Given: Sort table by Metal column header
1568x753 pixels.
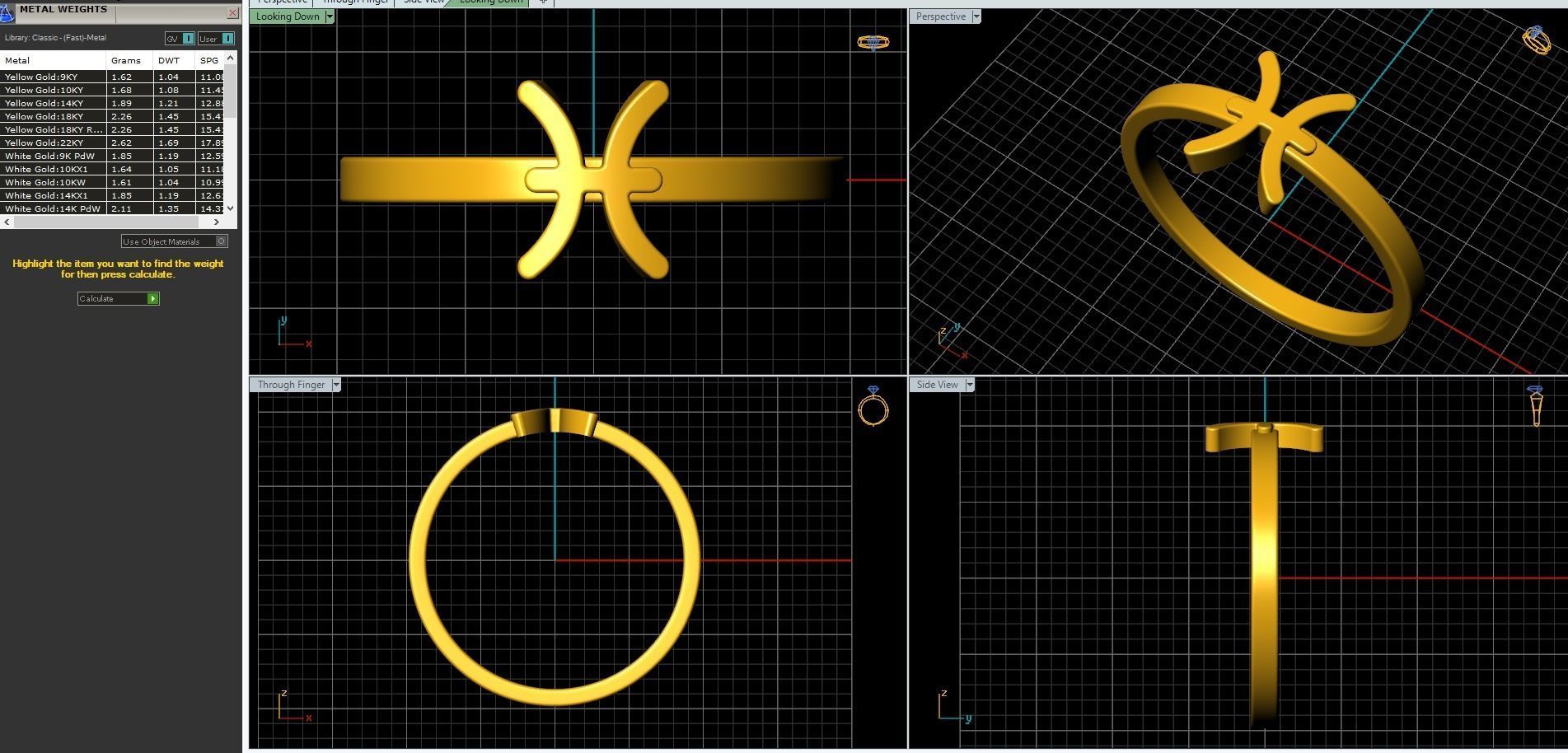Looking at the screenshot, I should click(x=53, y=60).
